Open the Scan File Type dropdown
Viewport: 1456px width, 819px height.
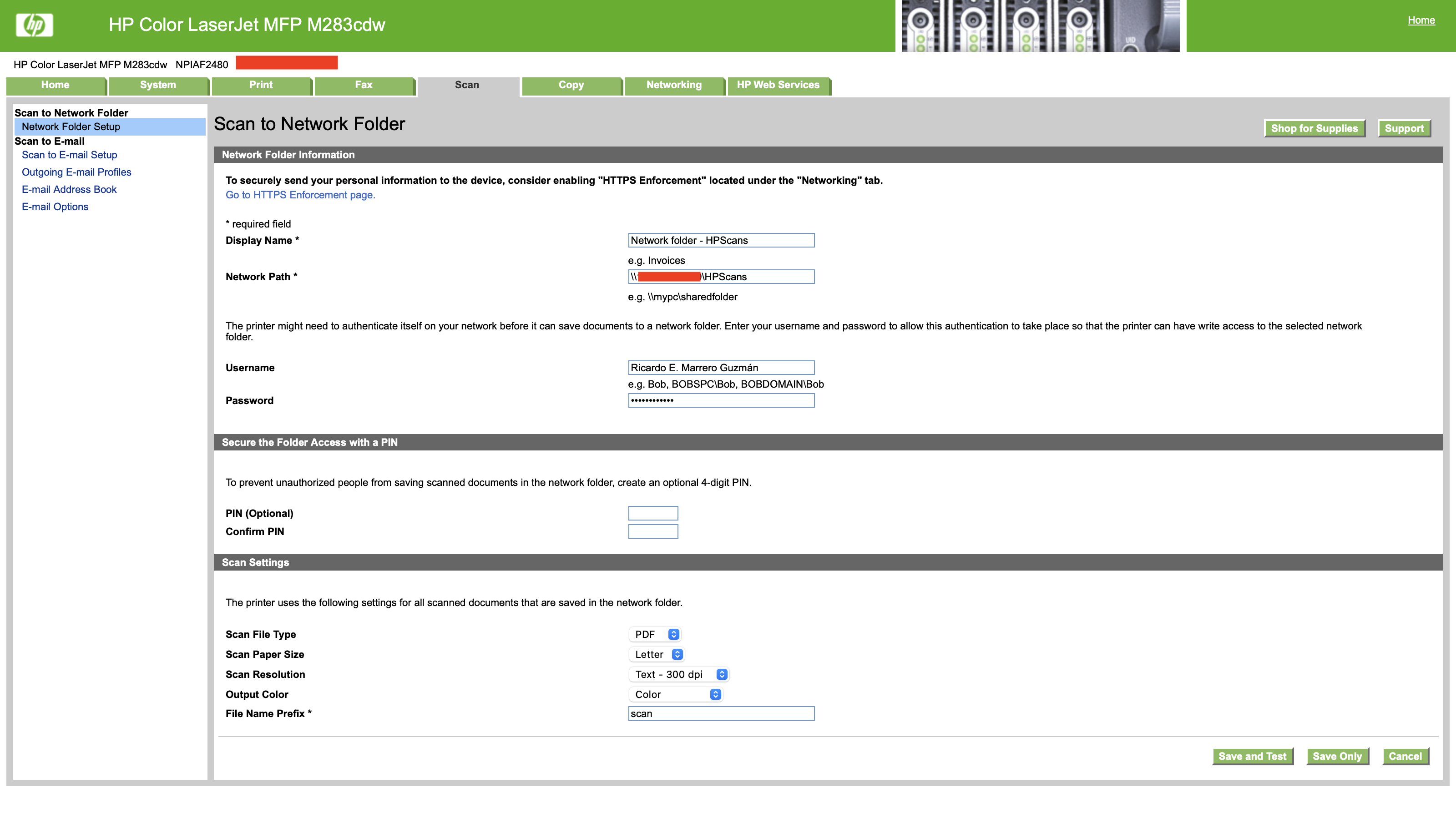(x=655, y=635)
